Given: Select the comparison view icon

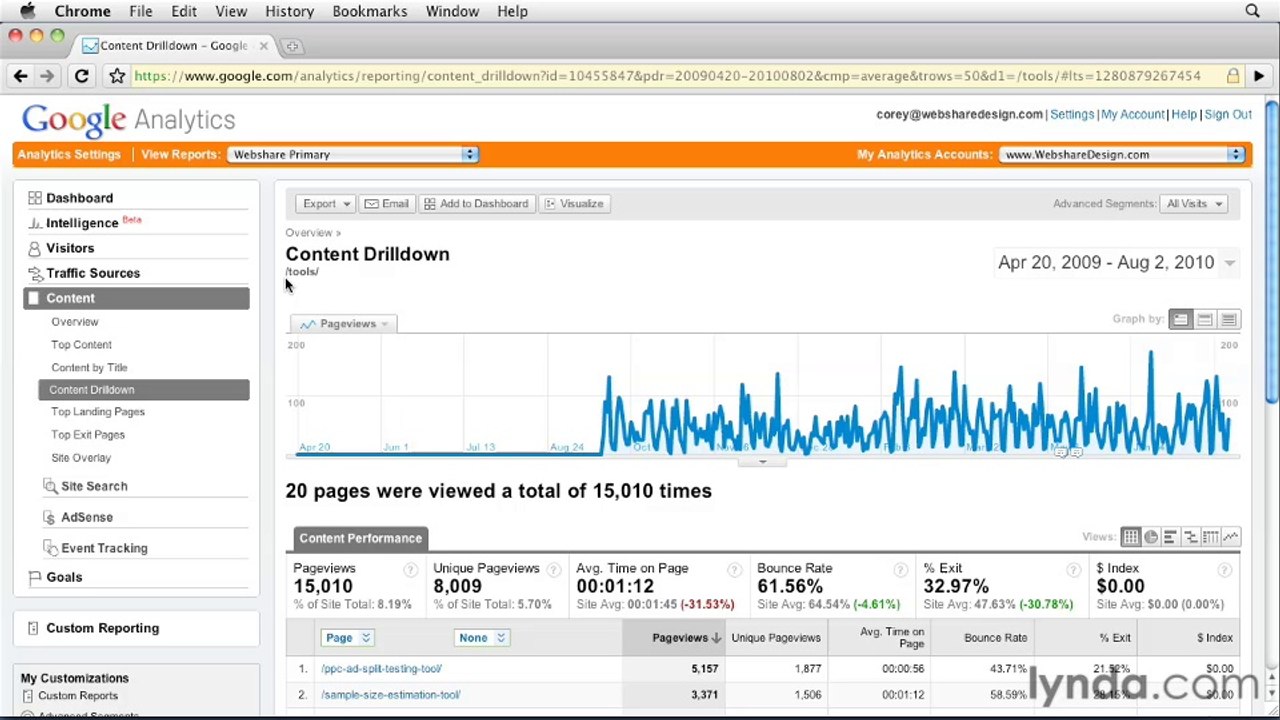Looking at the screenshot, I should tap(1190, 537).
